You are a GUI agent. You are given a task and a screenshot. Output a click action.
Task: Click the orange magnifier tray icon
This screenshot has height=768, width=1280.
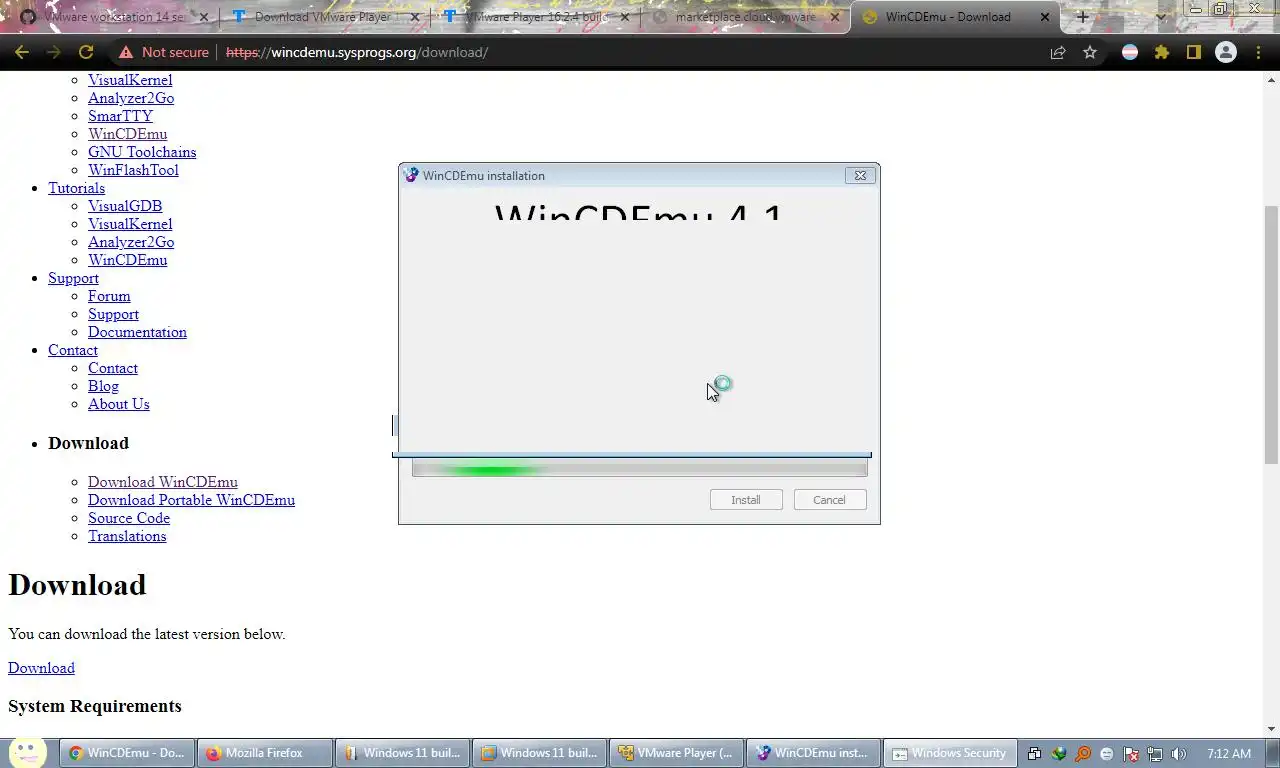coord(1083,754)
